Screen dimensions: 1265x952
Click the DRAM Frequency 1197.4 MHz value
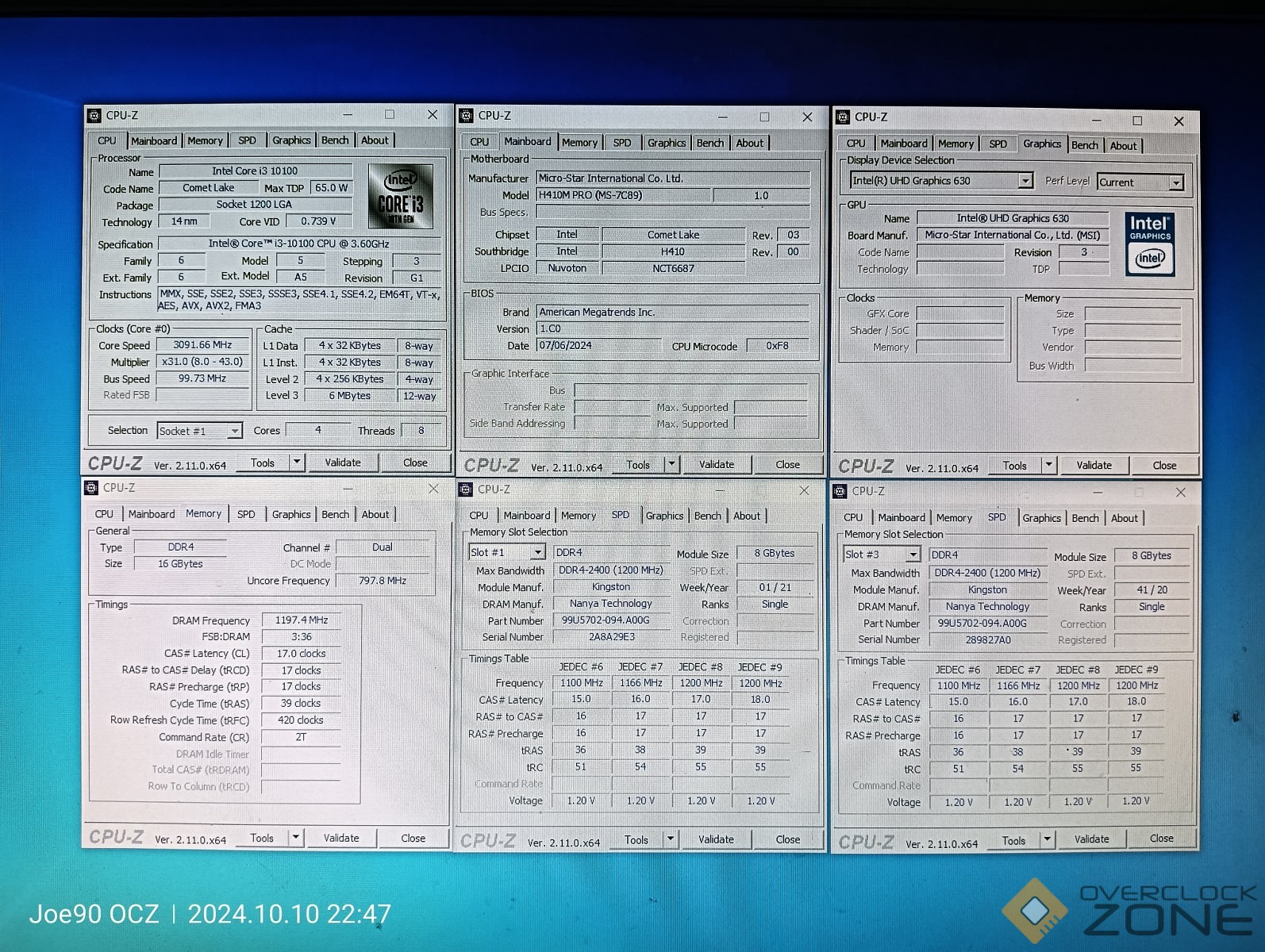tap(302, 620)
